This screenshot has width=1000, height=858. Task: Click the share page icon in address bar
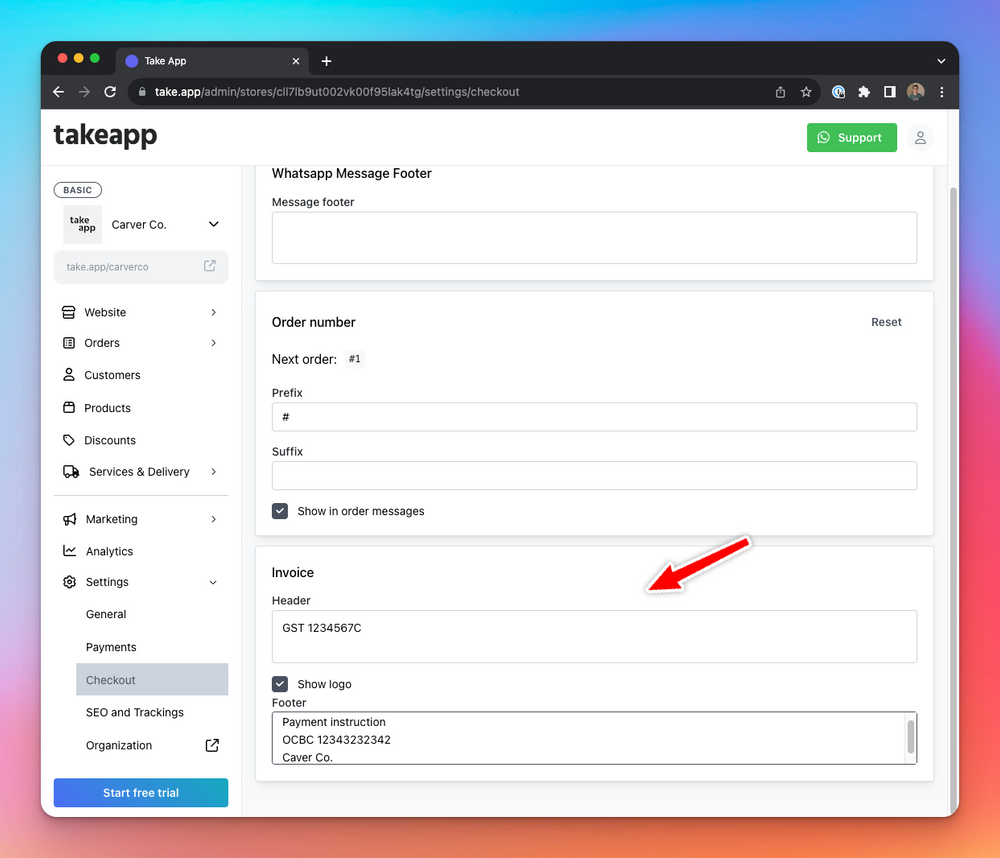[x=780, y=92]
